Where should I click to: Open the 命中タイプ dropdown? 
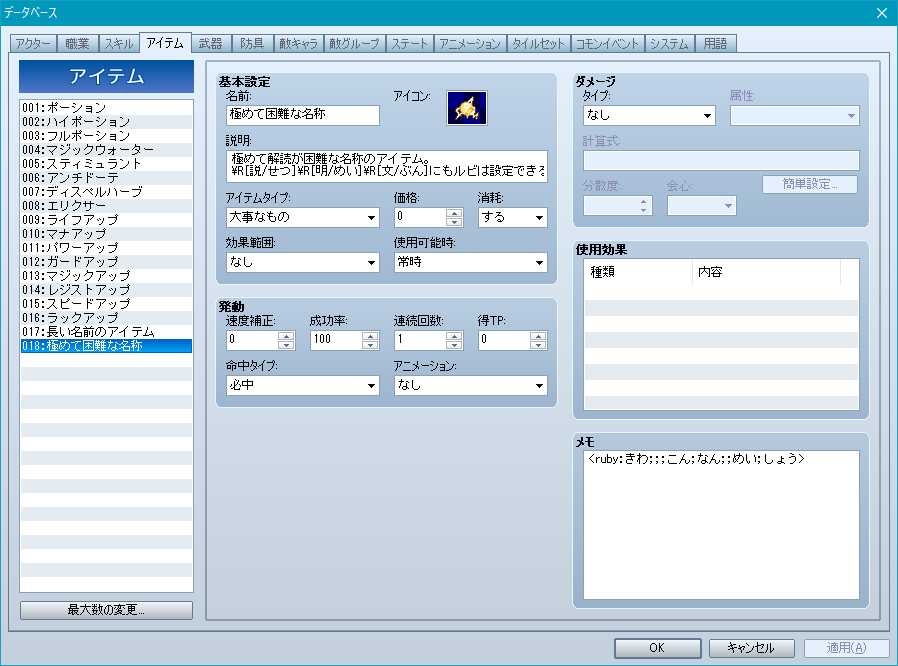coord(302,385)
